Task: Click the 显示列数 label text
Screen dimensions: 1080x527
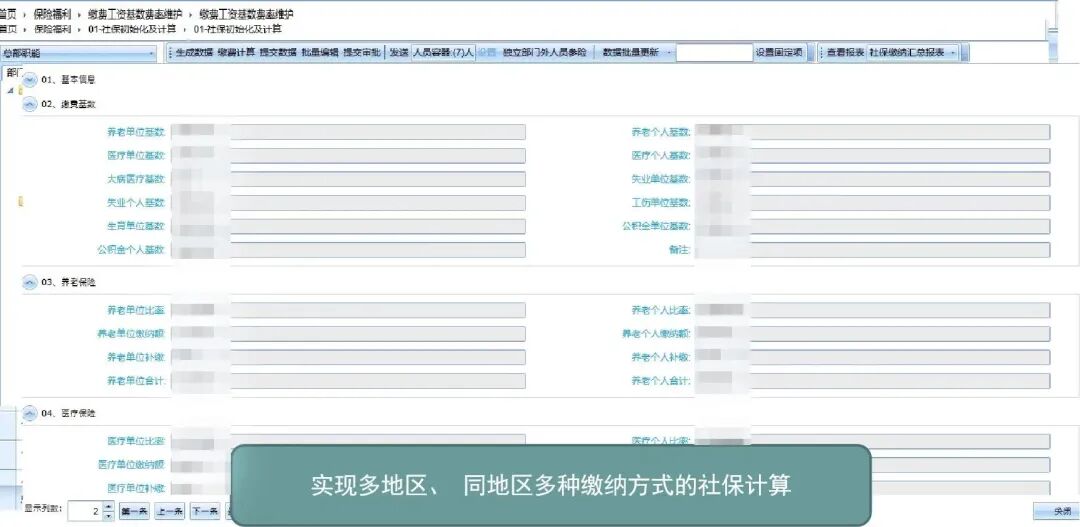Action: [x=43, y=509]
